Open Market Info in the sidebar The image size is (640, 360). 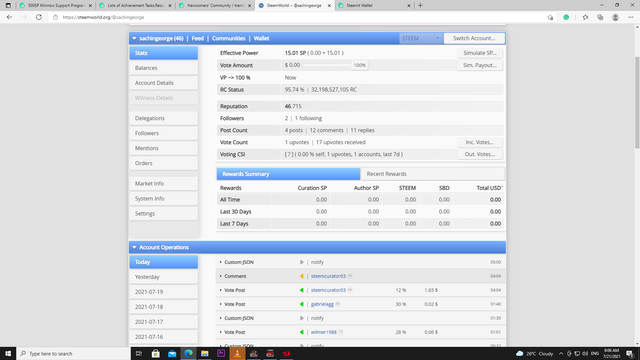[164, 184]
